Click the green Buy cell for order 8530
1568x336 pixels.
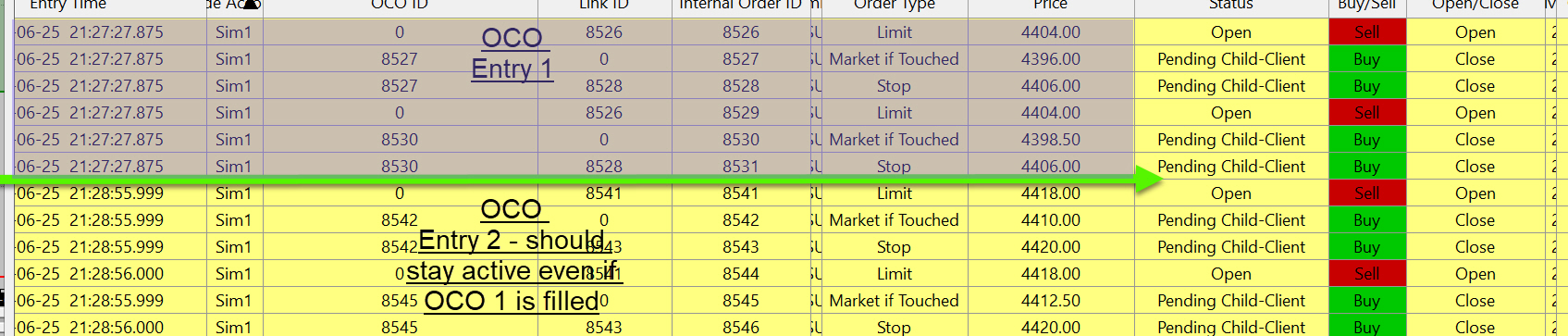[1367, 140]
